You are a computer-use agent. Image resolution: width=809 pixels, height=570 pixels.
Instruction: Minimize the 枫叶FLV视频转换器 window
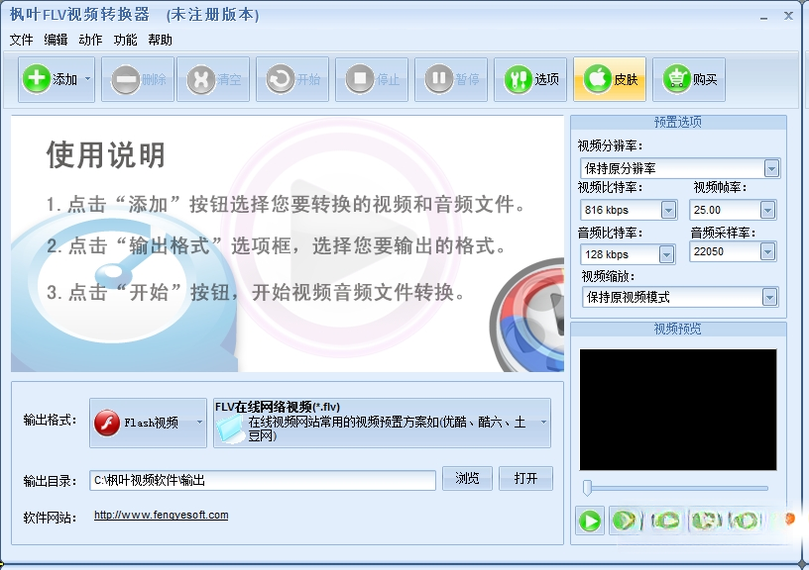point(764,17)
